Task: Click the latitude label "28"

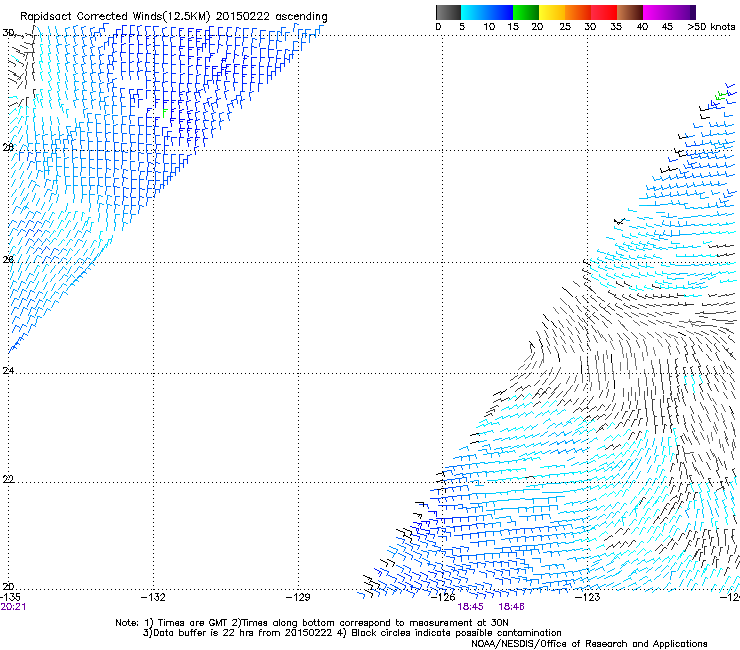Action: click(x=8, y=147)
